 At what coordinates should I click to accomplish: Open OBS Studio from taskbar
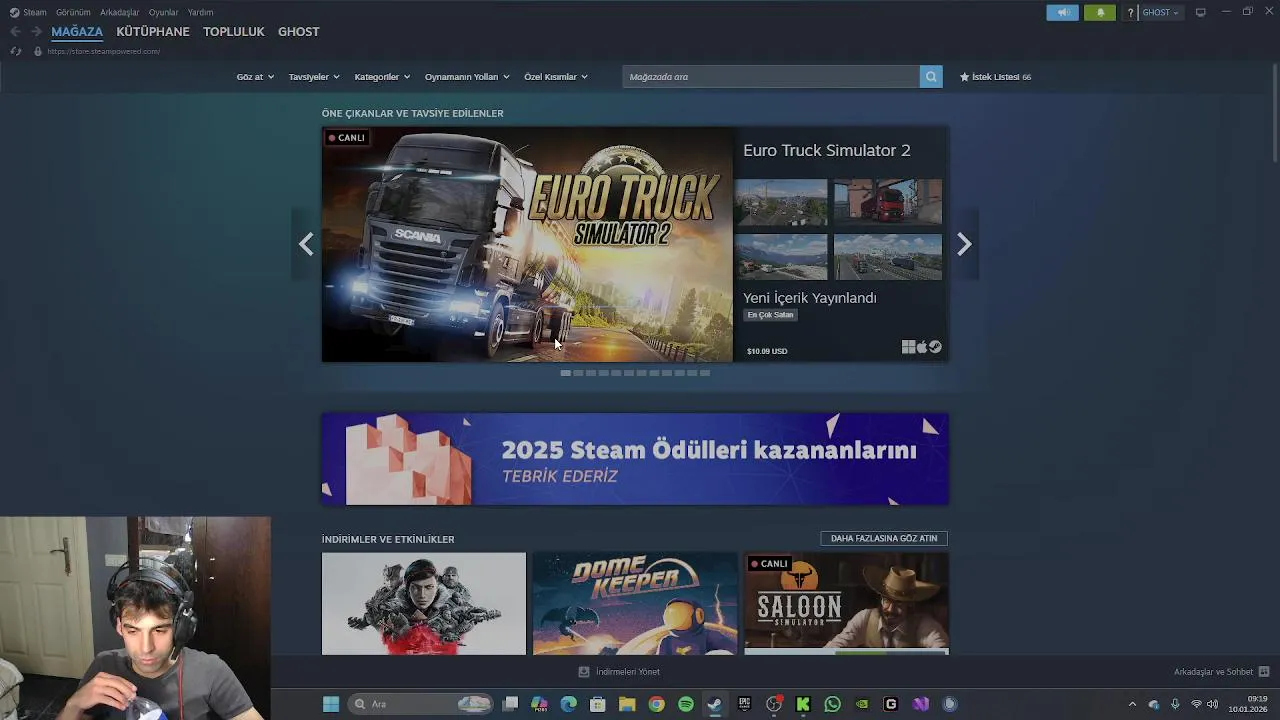tap(773, 704)
